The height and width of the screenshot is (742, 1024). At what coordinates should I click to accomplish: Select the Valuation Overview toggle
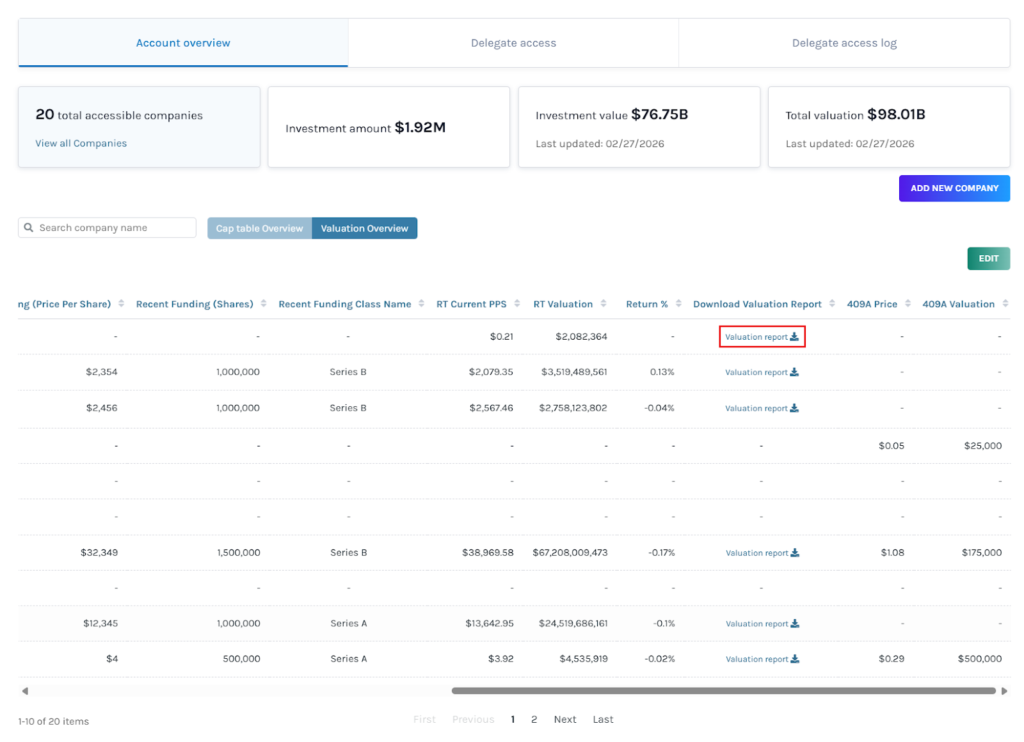tap(364, 227)
